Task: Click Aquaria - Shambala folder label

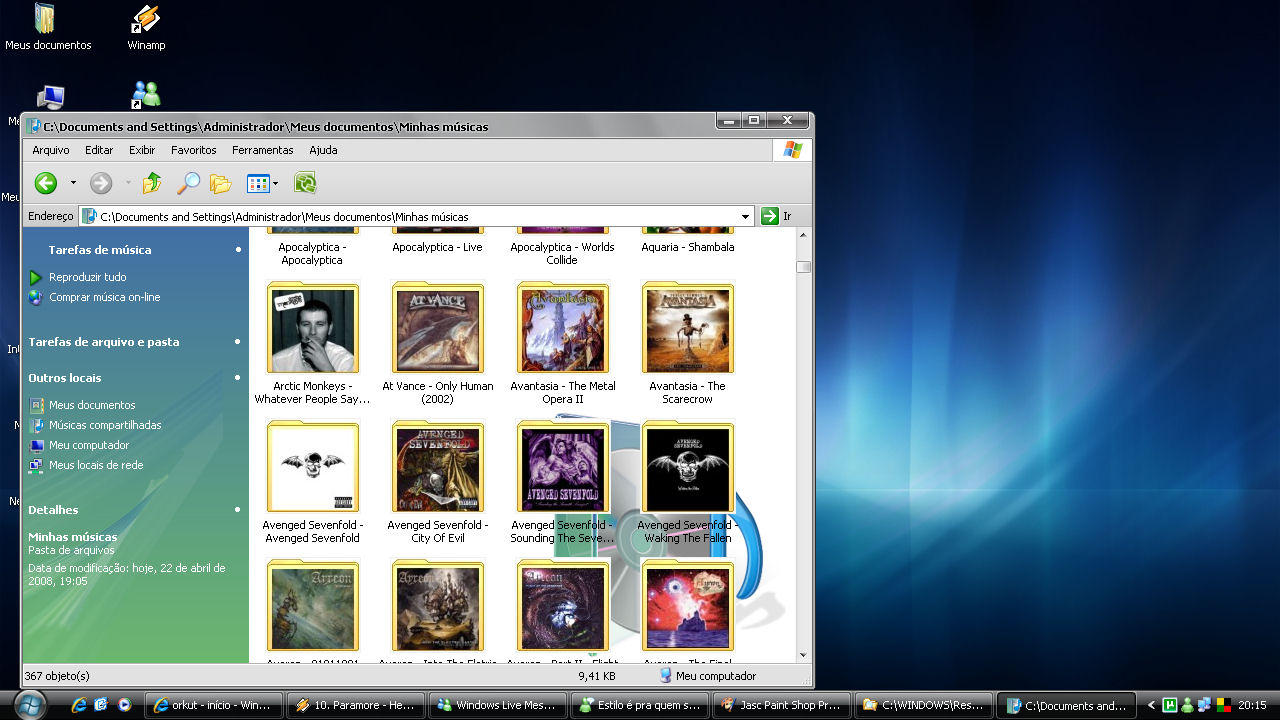Action: coord(688,247)
